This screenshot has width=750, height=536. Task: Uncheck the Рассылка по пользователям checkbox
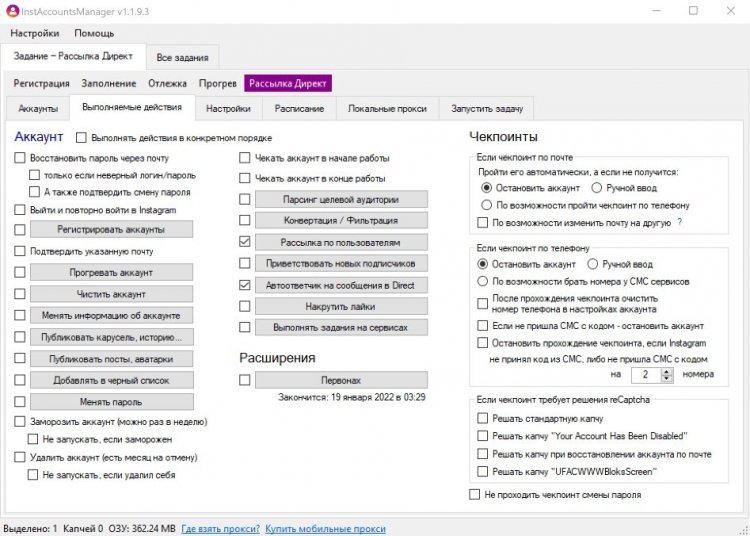(x=245, y=242)
